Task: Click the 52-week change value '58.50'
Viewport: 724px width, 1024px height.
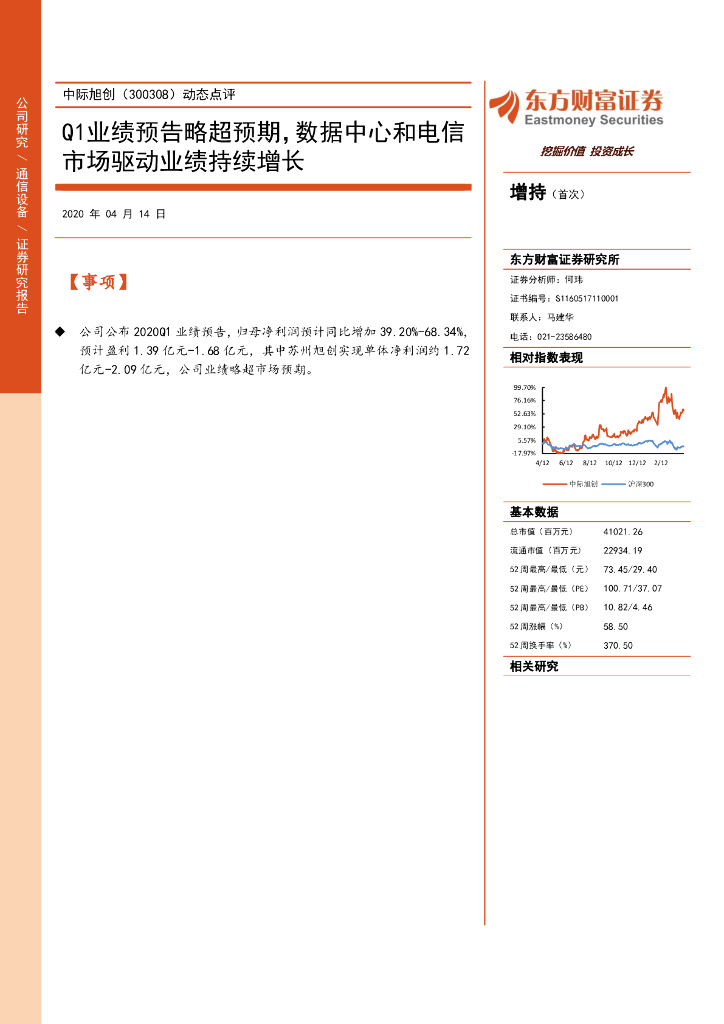Action: 616,627
